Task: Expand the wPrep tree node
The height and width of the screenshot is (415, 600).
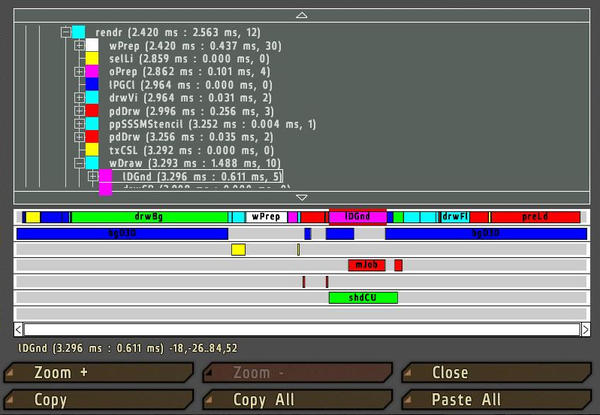Action: click(x=80, y=46)
